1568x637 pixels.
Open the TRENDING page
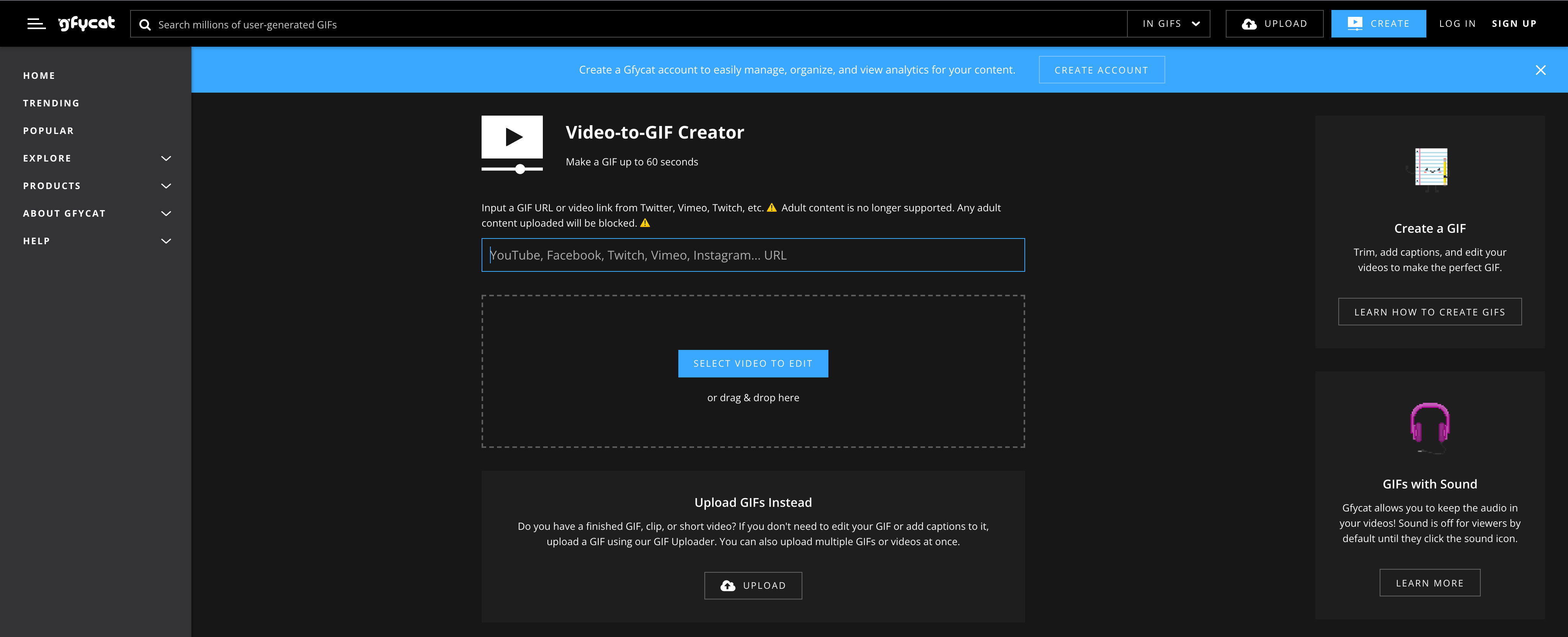[x=51, y=103]
